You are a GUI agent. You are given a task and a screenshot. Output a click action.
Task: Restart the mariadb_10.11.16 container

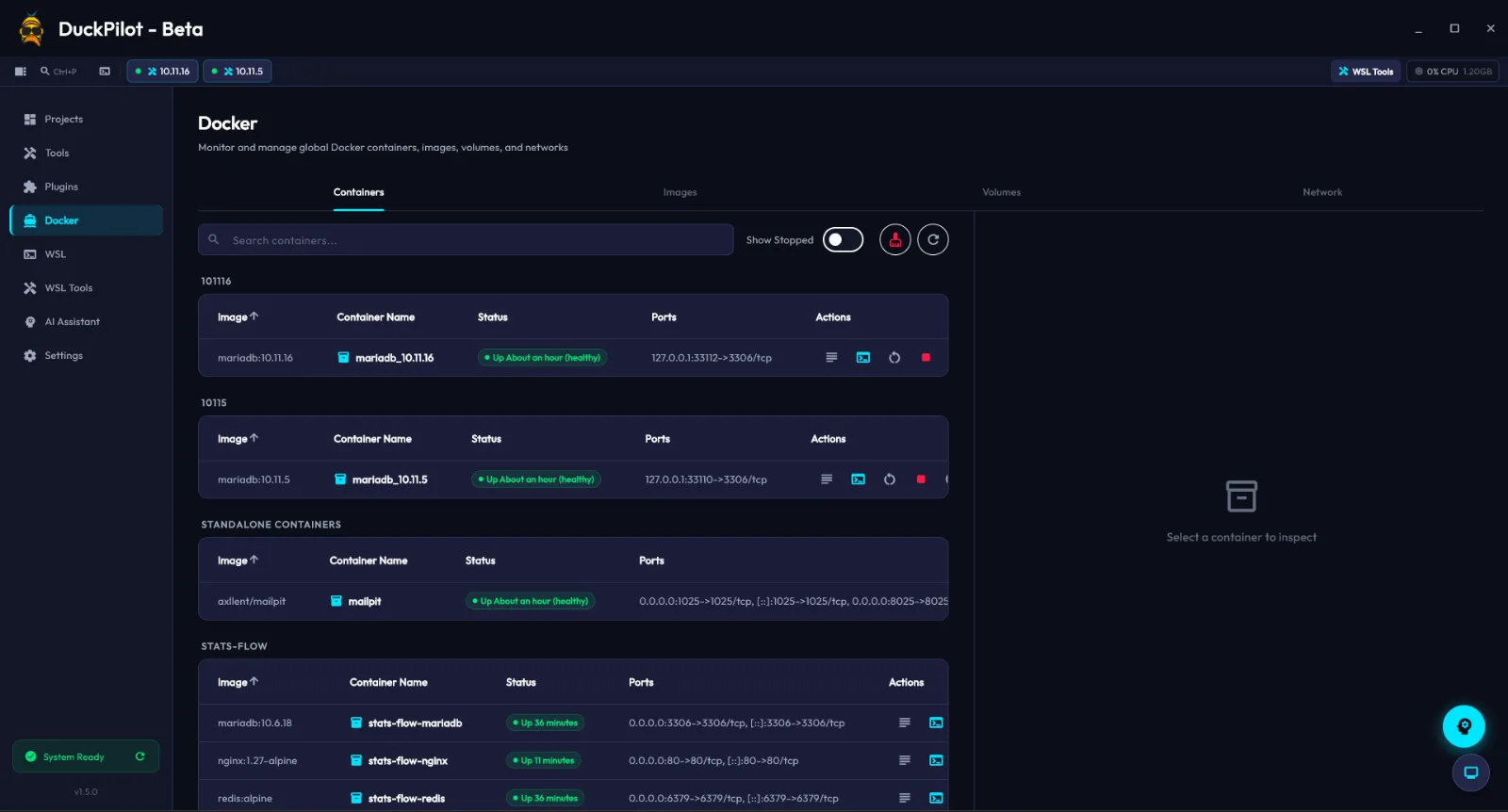pos(894,358)
